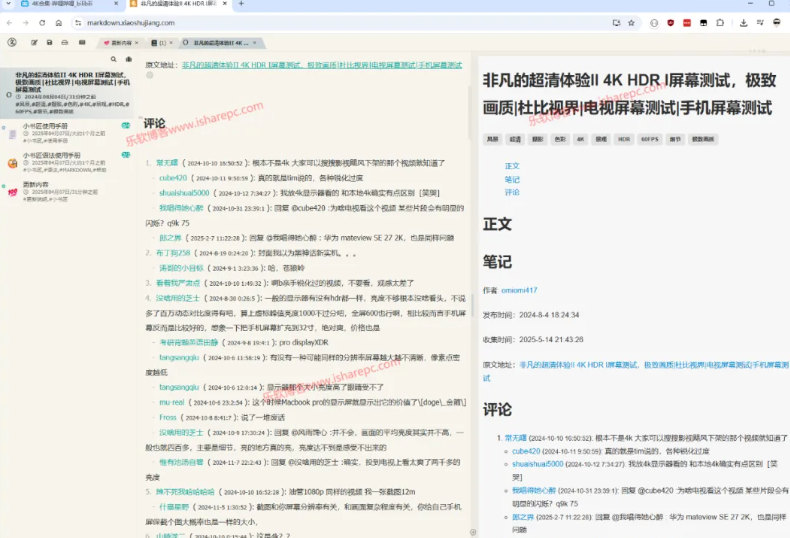Image resolution: width=790 pixels, height=538 pixels.
Task: Click the browser forward arrow
Action: [26, 23]
